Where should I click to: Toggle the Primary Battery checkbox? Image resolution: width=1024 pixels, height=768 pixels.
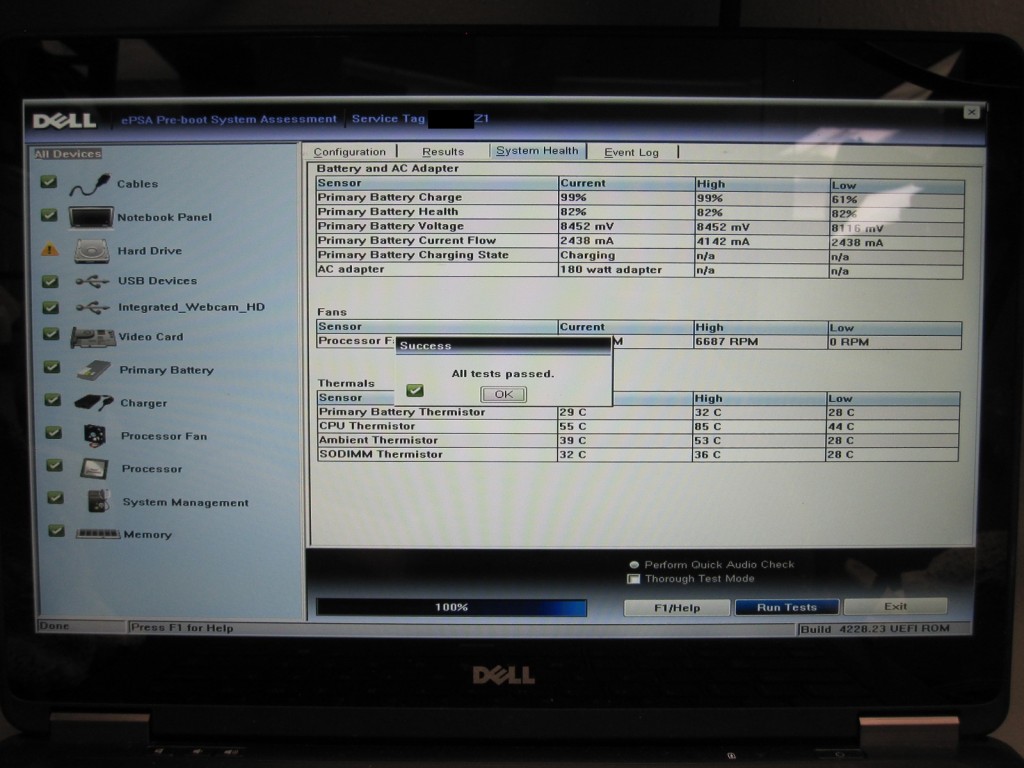click(52, 367)
